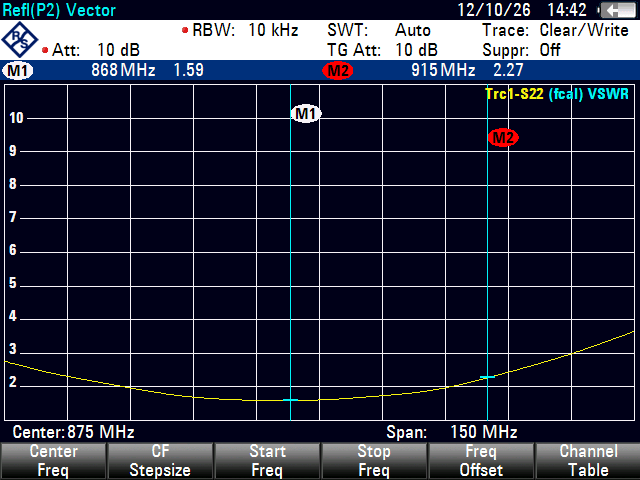Click the red dot beside RBW
Image resolution: width=640 pixels, height=480 pixels.
pyautogui.click(x=185, y=30)
